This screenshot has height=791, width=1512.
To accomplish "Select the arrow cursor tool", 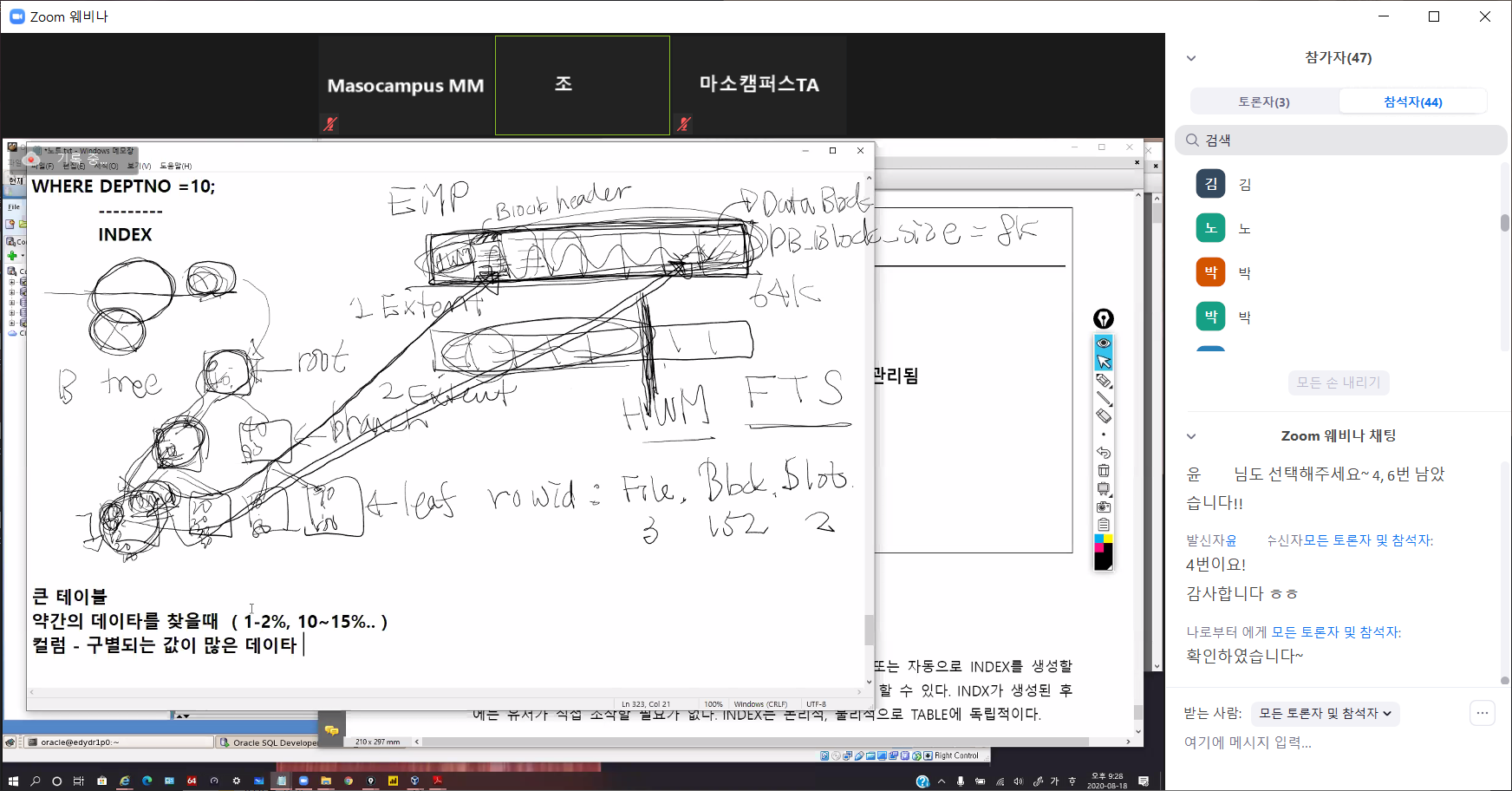I will click(x=1103, y=362).
